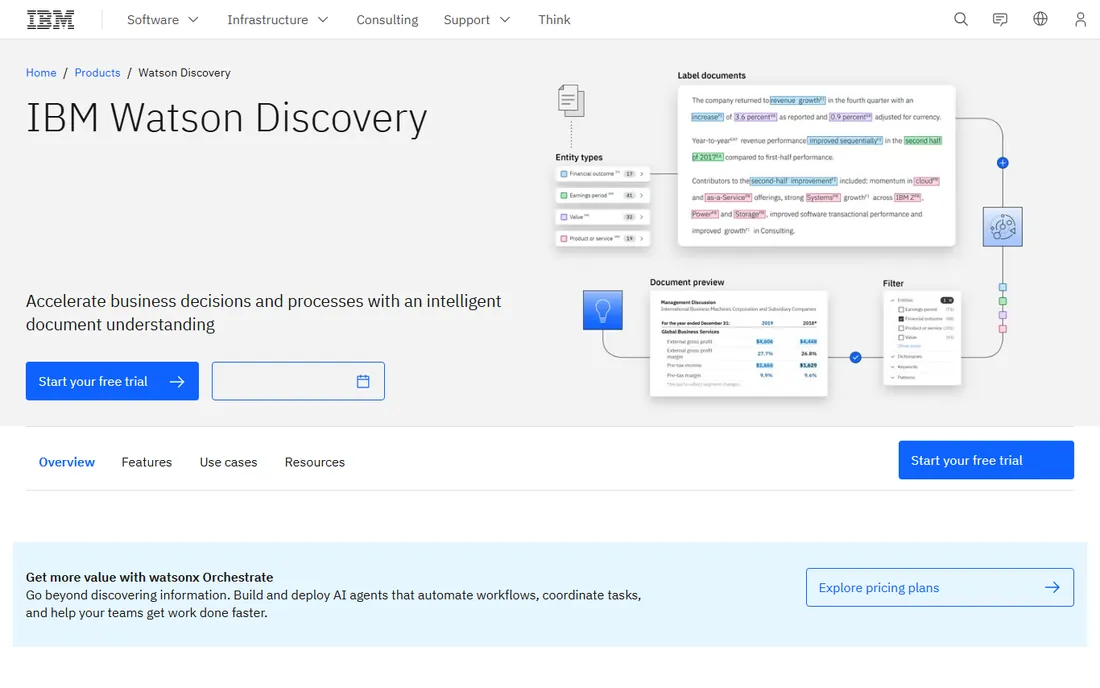Expand the Patterns section in Filter
Image resolution: width=1100 pixels, height=688 pixels.
[x=892, y=377]
